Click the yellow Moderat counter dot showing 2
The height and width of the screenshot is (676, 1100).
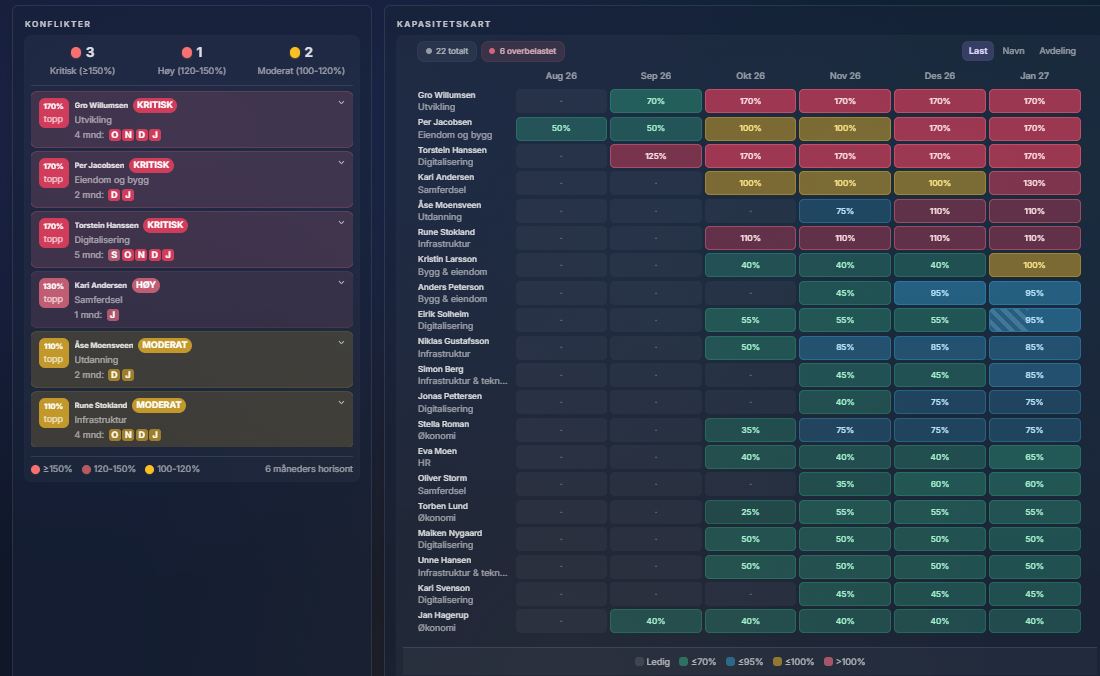[295, 53]
